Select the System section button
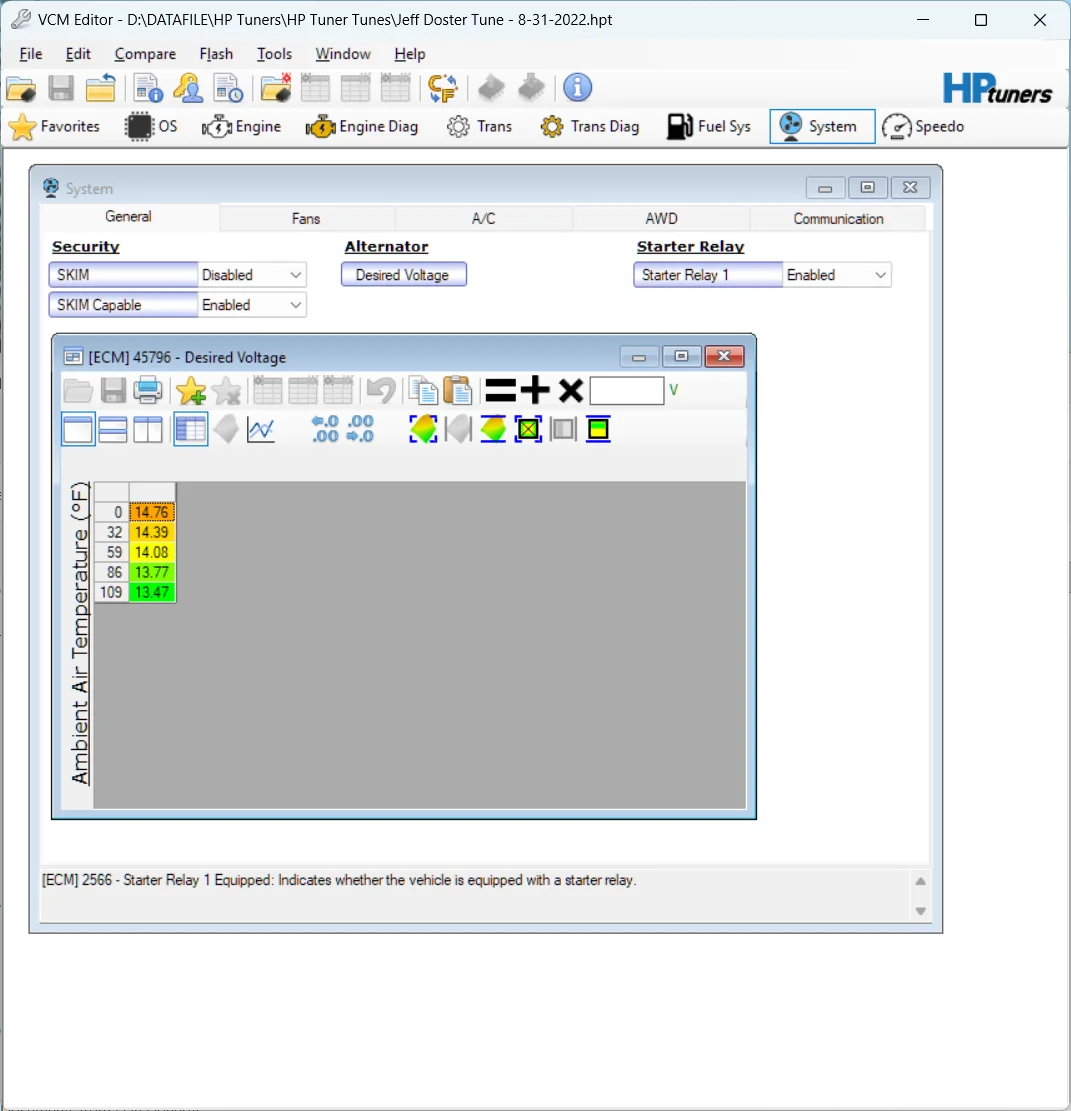This screenshot has height=1111, width=1071. pos(822,127)
